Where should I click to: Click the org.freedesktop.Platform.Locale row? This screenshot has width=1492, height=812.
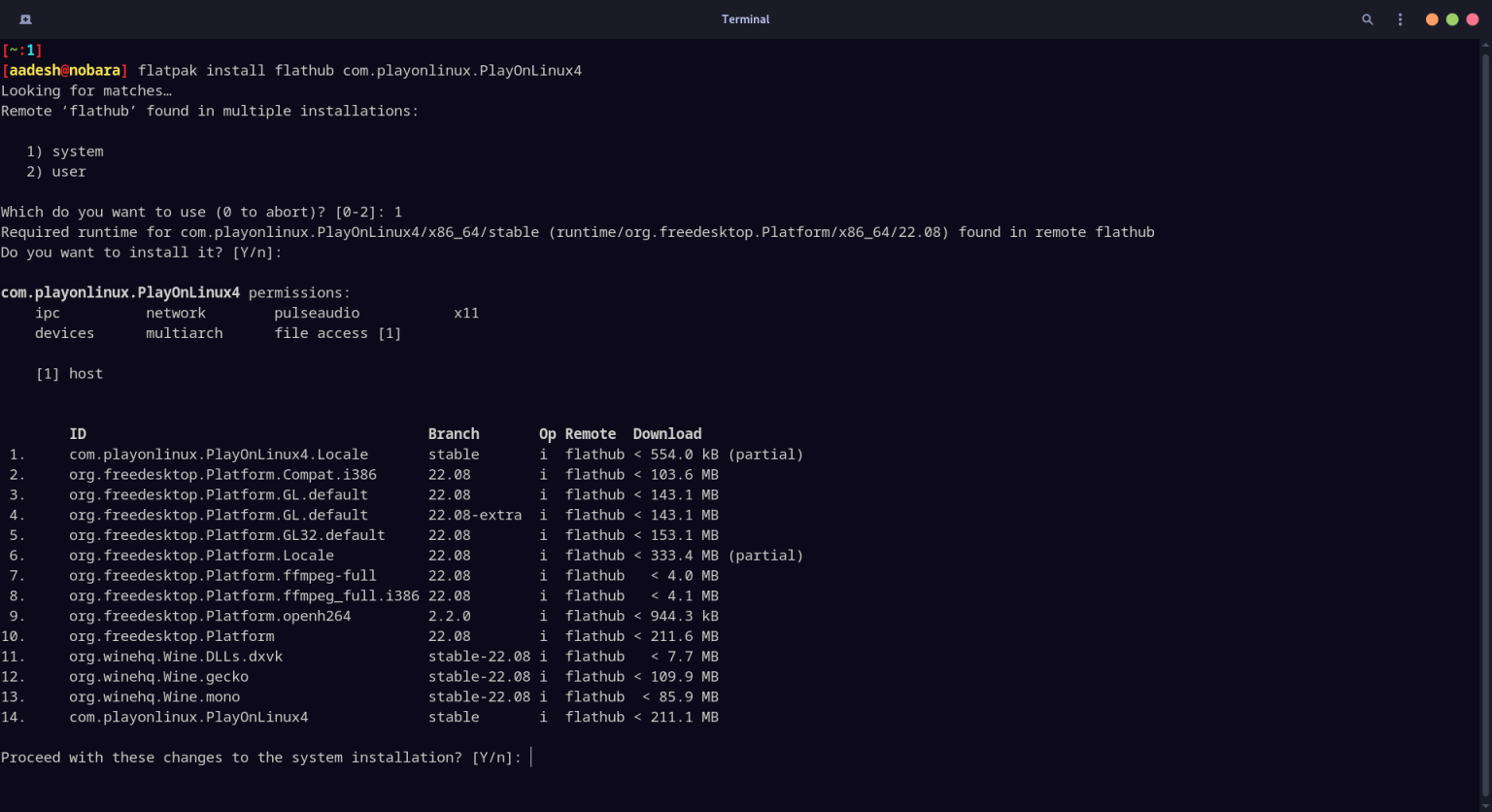click(x=201, y=555)
